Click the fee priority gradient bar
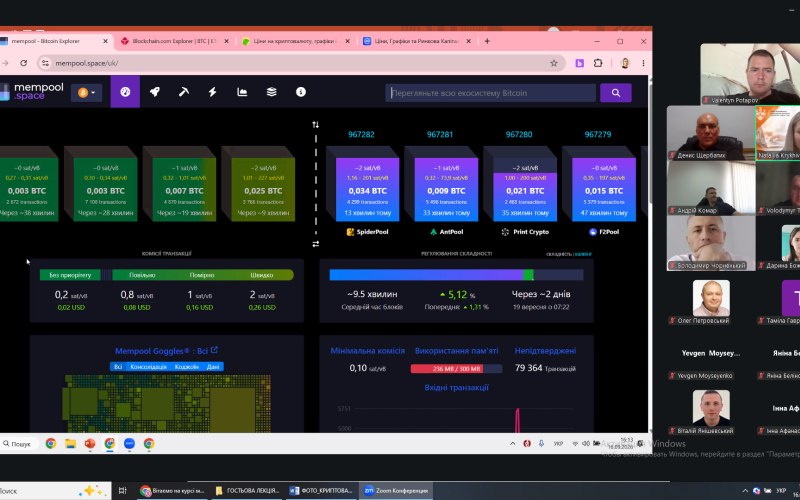Viewport: 800px width, 500px height. (166, 275)
